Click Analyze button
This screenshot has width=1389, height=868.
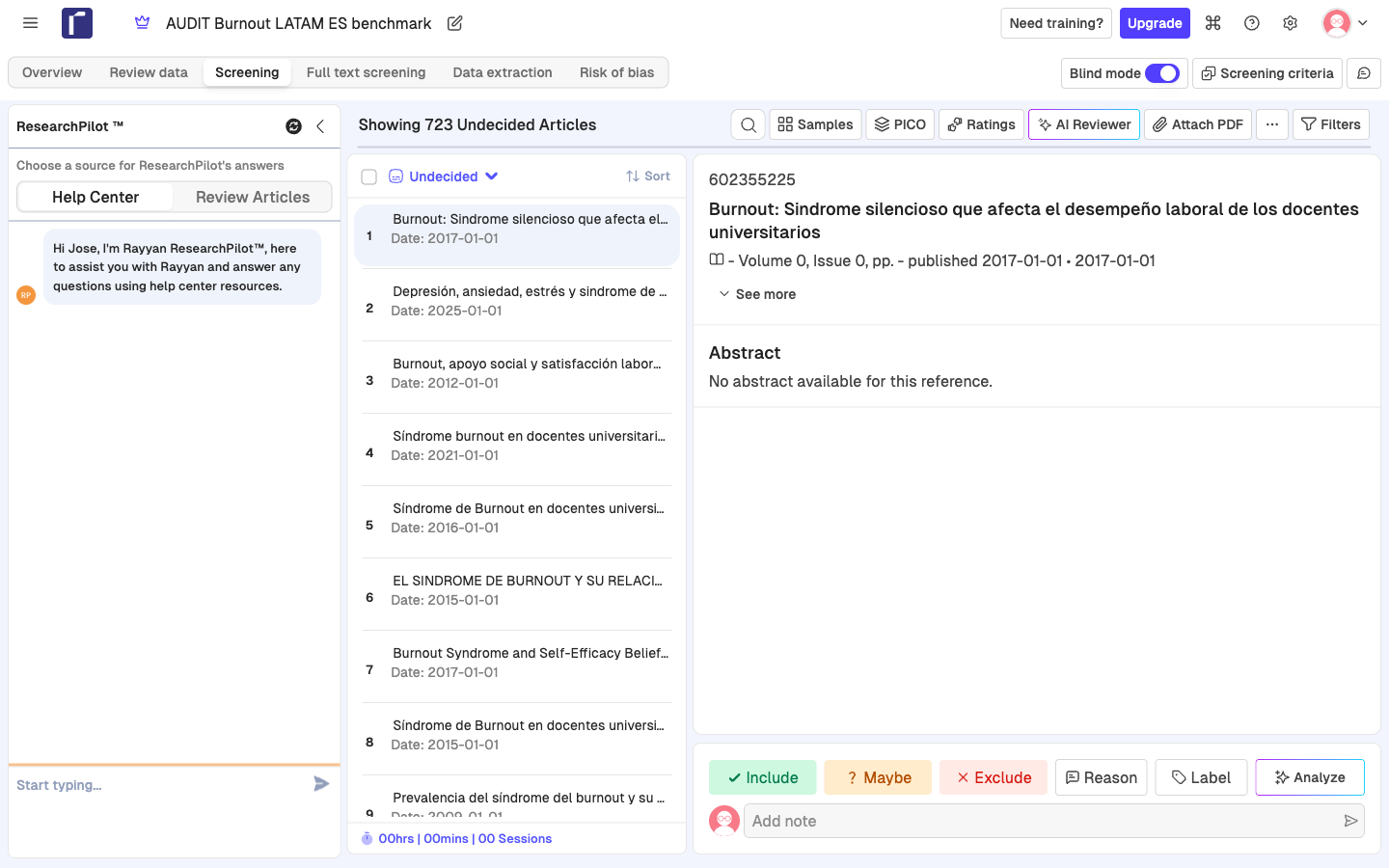pyautogui.click(x=1310, y=777)
